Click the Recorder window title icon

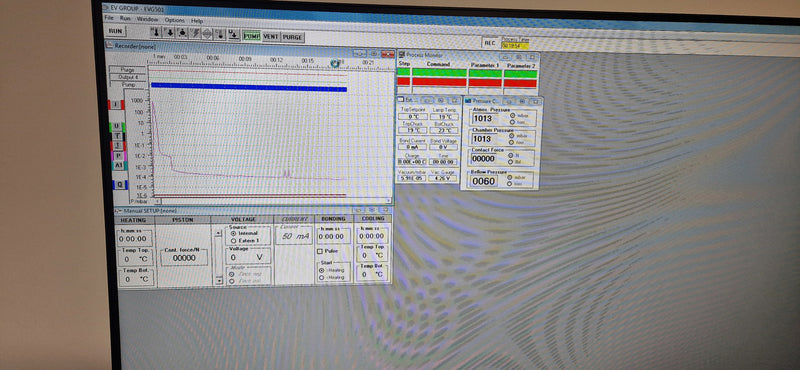point(108,46)
